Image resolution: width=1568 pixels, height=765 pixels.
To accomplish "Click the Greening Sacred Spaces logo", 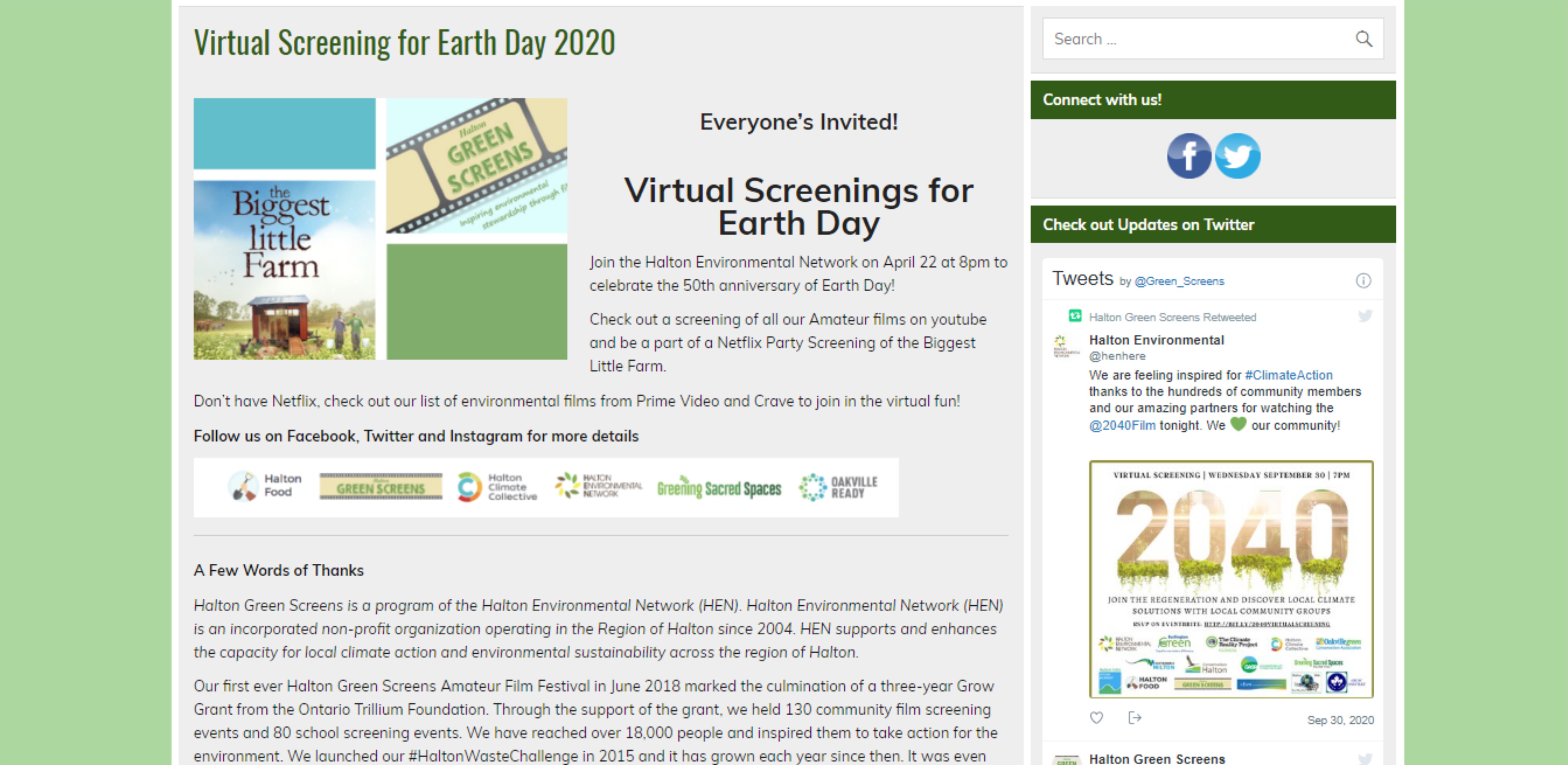I will [x=719, y=488].
